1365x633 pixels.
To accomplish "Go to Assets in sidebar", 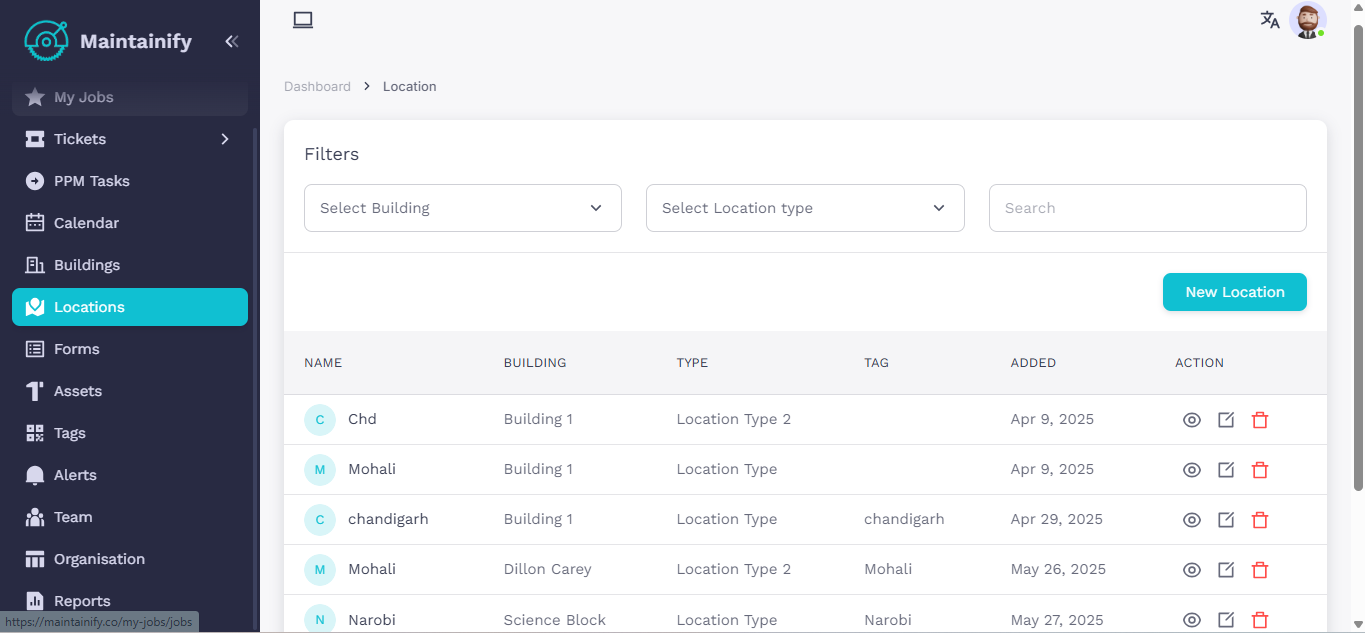I will click(78, 391).
